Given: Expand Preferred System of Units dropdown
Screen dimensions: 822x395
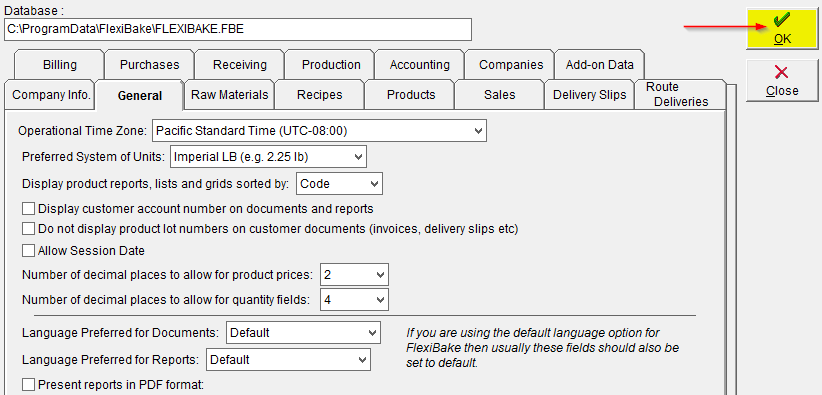Looking at the screenshot, I should (268, 156).
